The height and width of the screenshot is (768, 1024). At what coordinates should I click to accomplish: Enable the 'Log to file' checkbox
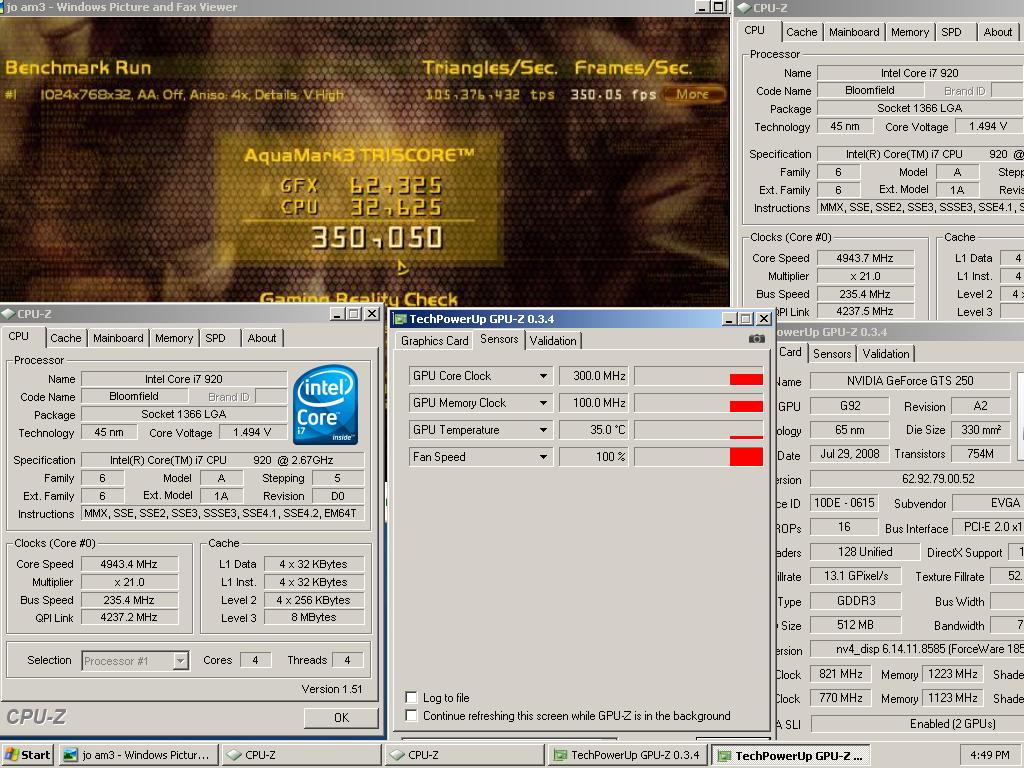point(411,697)
